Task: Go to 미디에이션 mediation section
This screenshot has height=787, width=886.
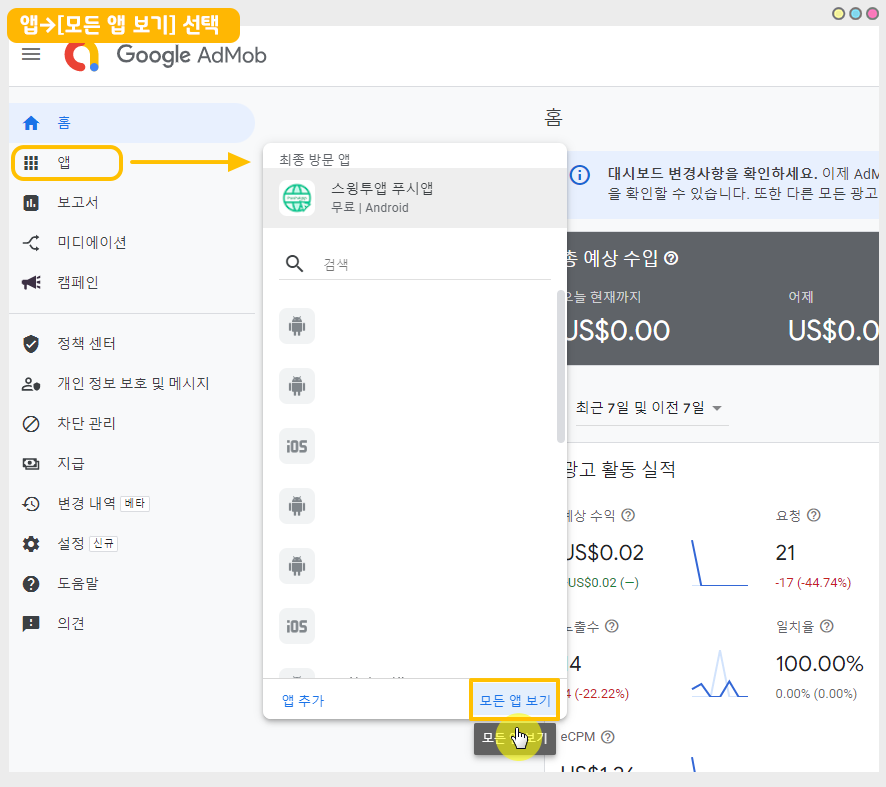Action: click(x=90, y=243)
